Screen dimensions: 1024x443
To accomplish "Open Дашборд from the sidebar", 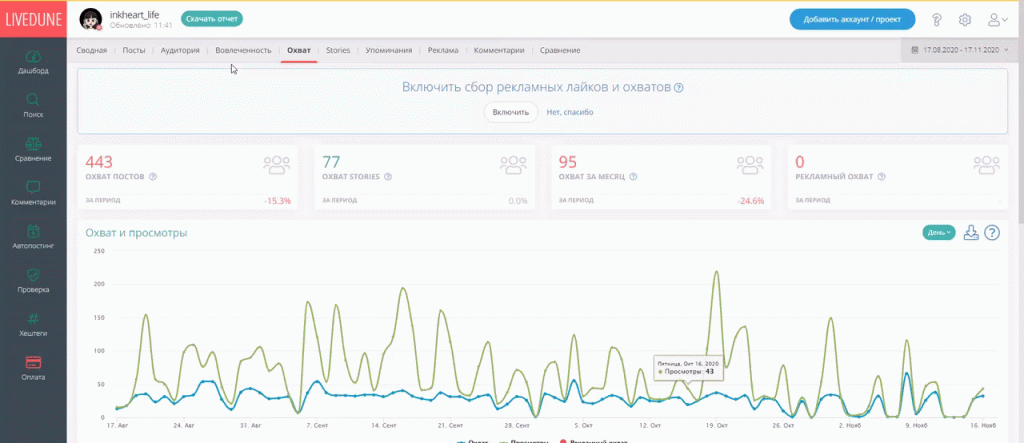I will [x=33, y=62].
